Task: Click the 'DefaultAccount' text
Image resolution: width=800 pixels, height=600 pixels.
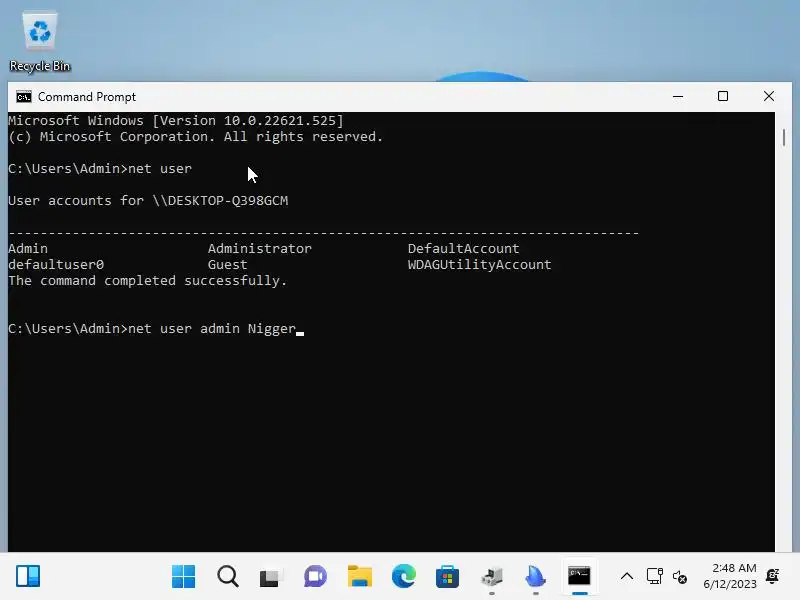Action: (x=463, y=248)
